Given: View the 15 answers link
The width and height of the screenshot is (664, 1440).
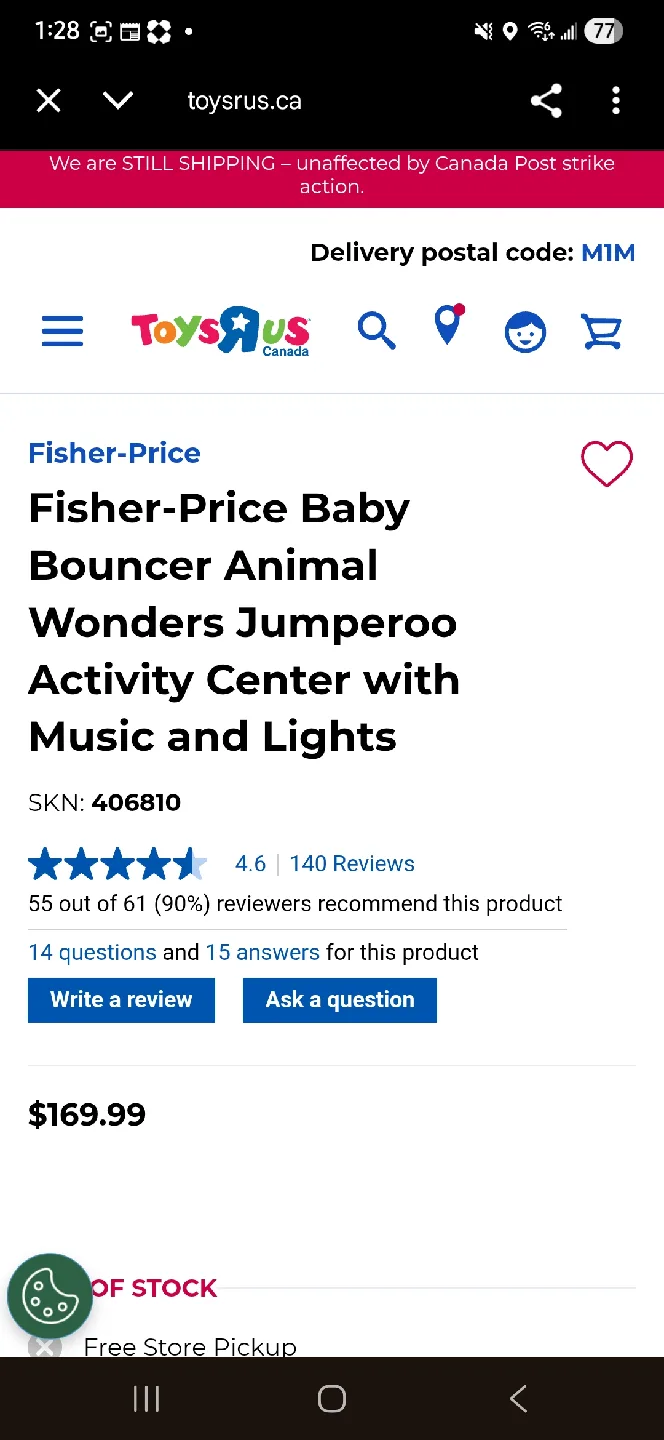Looking at the screenshot, I should coord(262,952).
